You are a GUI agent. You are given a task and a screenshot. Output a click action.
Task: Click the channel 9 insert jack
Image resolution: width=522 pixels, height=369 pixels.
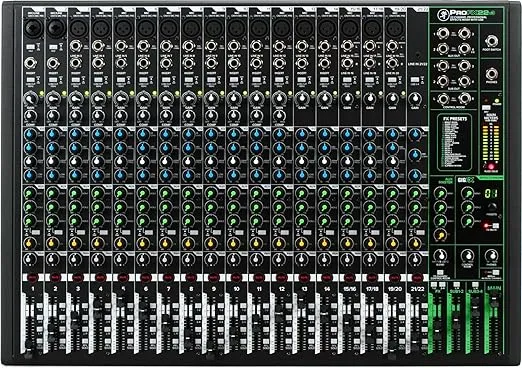[211, 63]
